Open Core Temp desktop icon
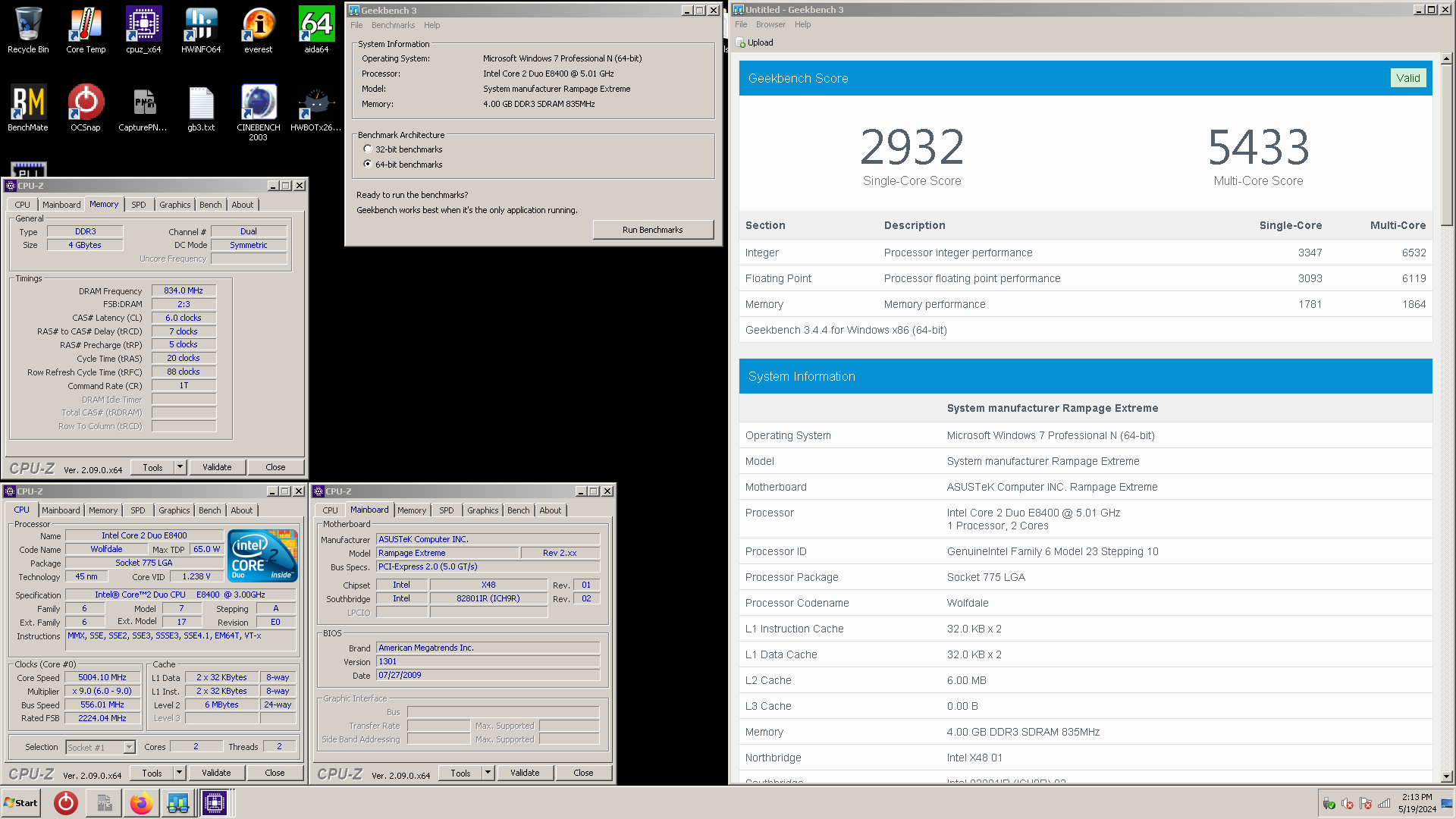This screenshot has height=819, width=1456. coord(86,30)
